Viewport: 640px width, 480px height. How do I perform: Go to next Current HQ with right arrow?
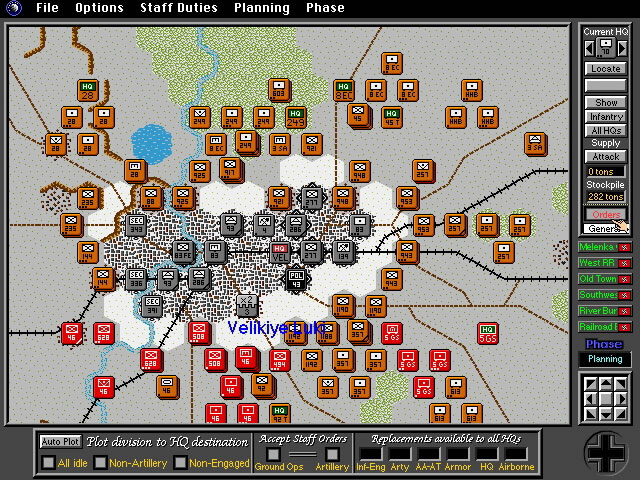[x=622, y=49]
